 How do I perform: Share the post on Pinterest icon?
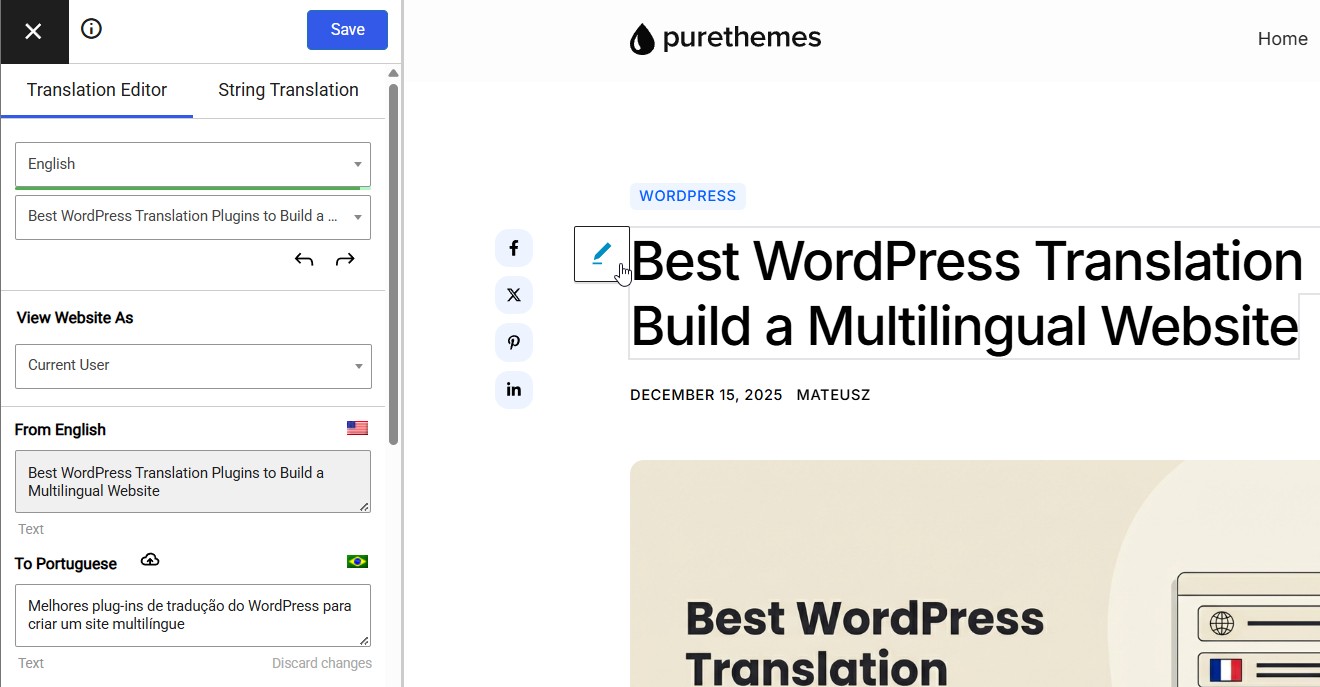[x=514, y=342]
